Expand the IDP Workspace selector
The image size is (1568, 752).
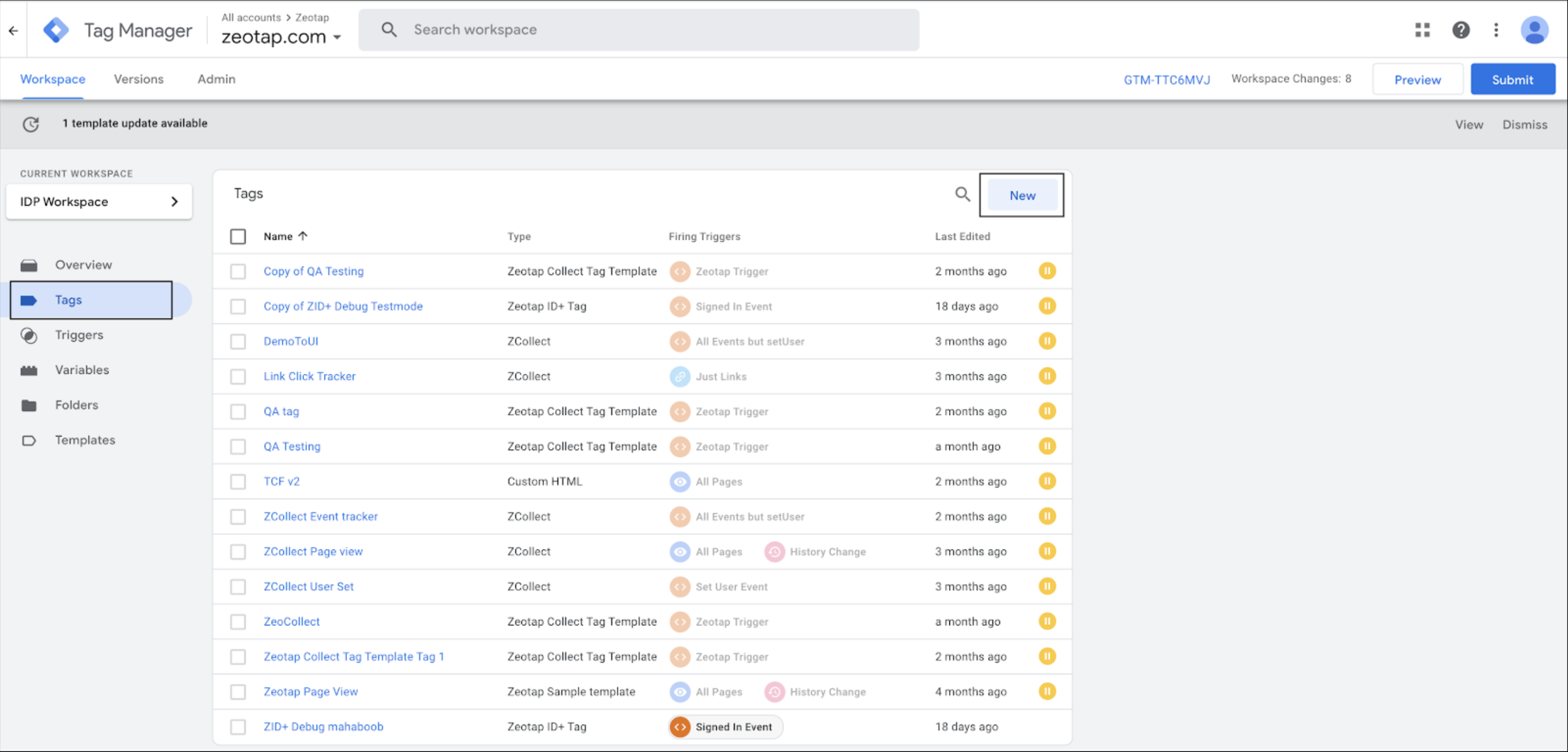99,201
